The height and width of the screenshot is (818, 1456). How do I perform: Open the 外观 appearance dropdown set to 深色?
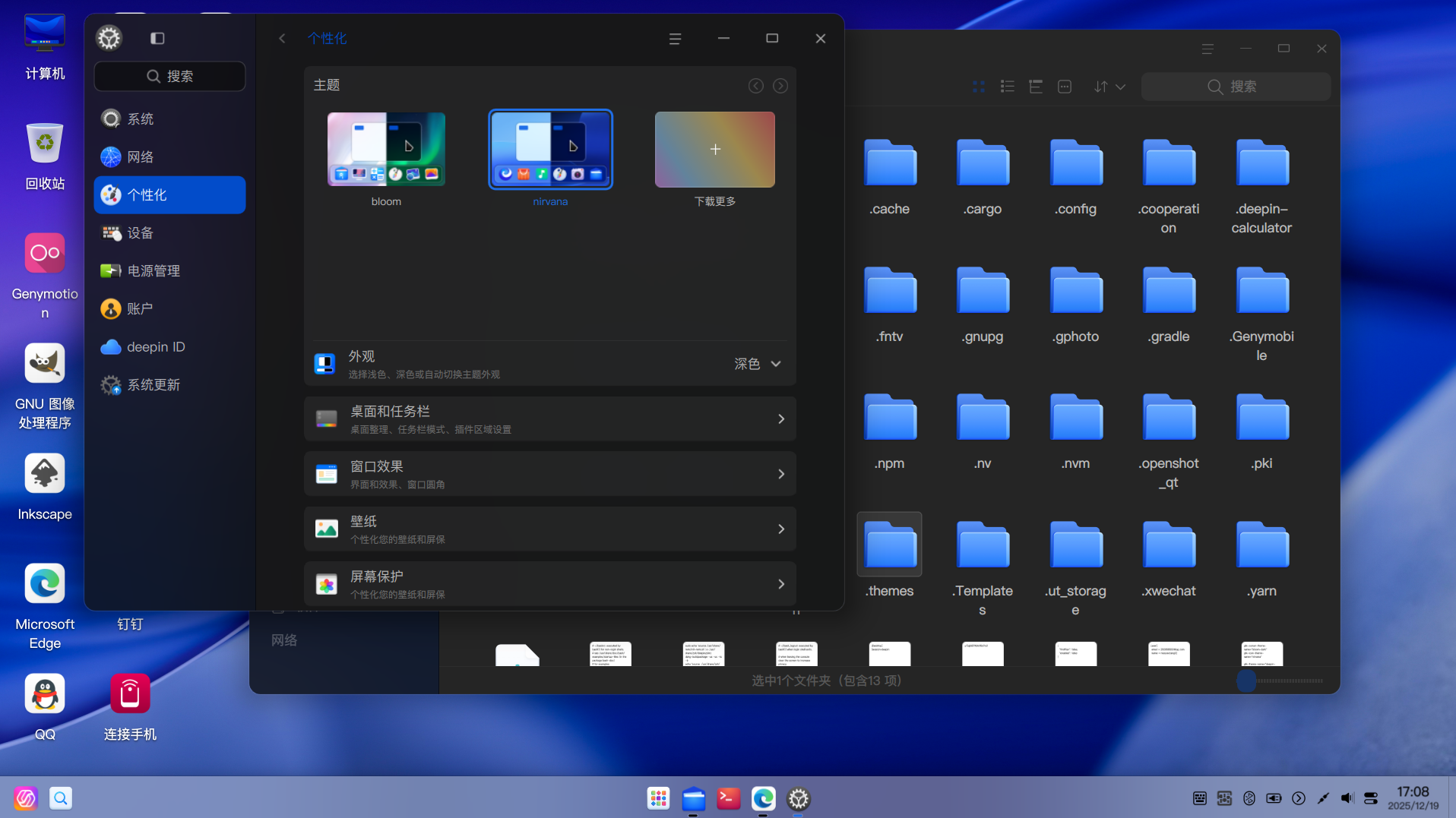(758, 364)
